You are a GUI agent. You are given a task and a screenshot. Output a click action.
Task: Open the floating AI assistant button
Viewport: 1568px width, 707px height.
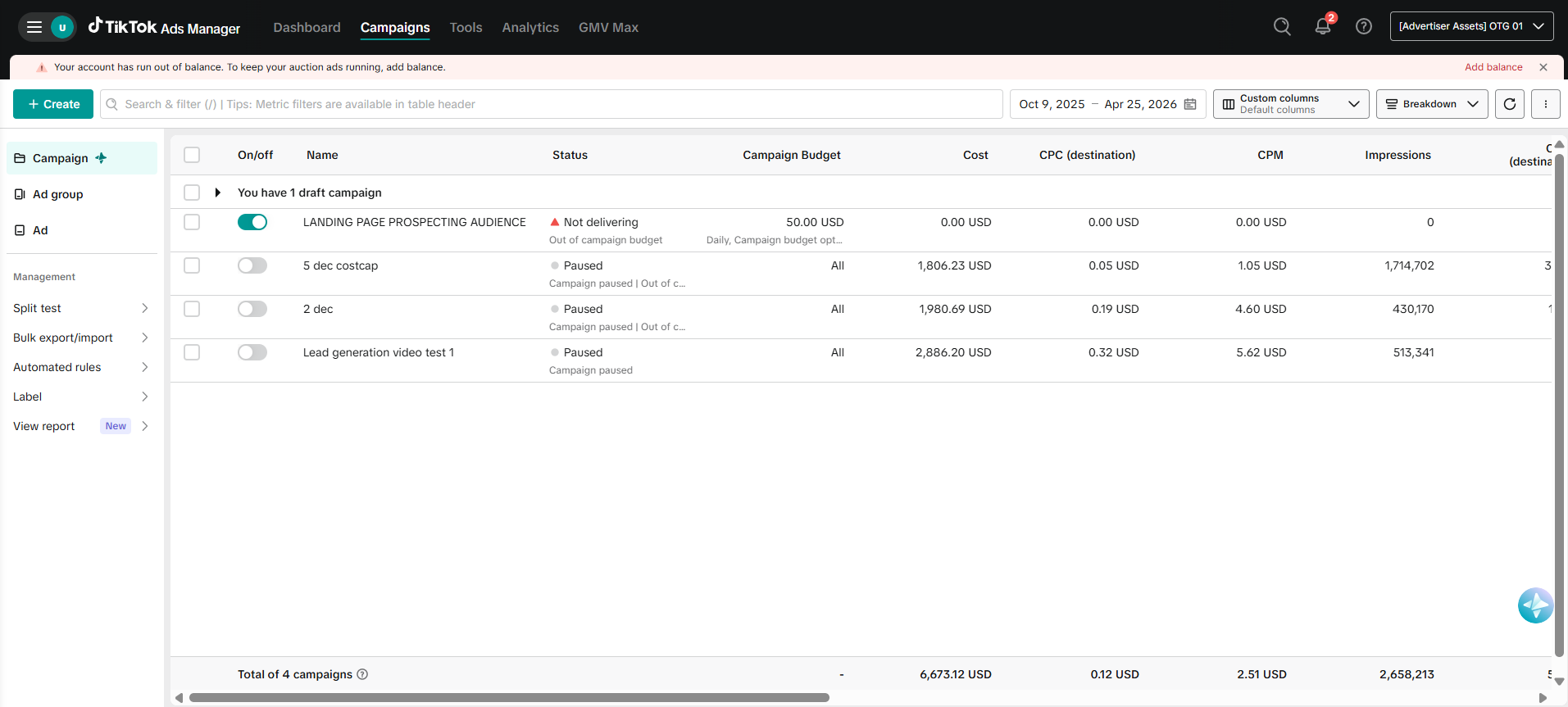coord(1535,605)
